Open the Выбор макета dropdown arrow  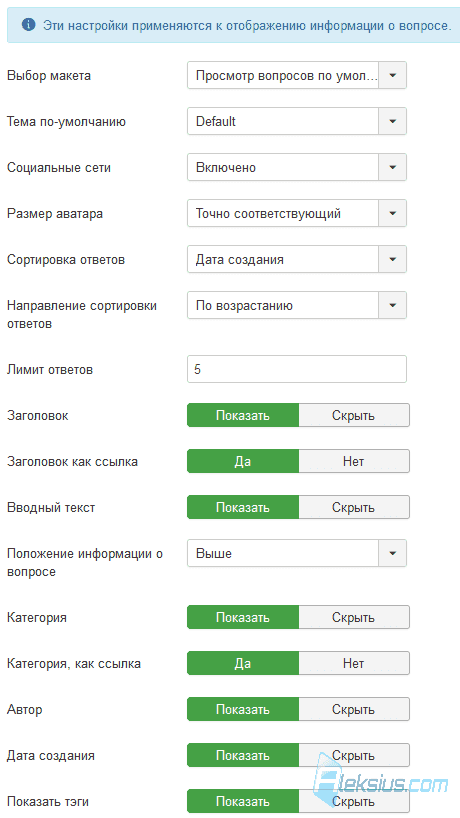click(x=392, y=76)
